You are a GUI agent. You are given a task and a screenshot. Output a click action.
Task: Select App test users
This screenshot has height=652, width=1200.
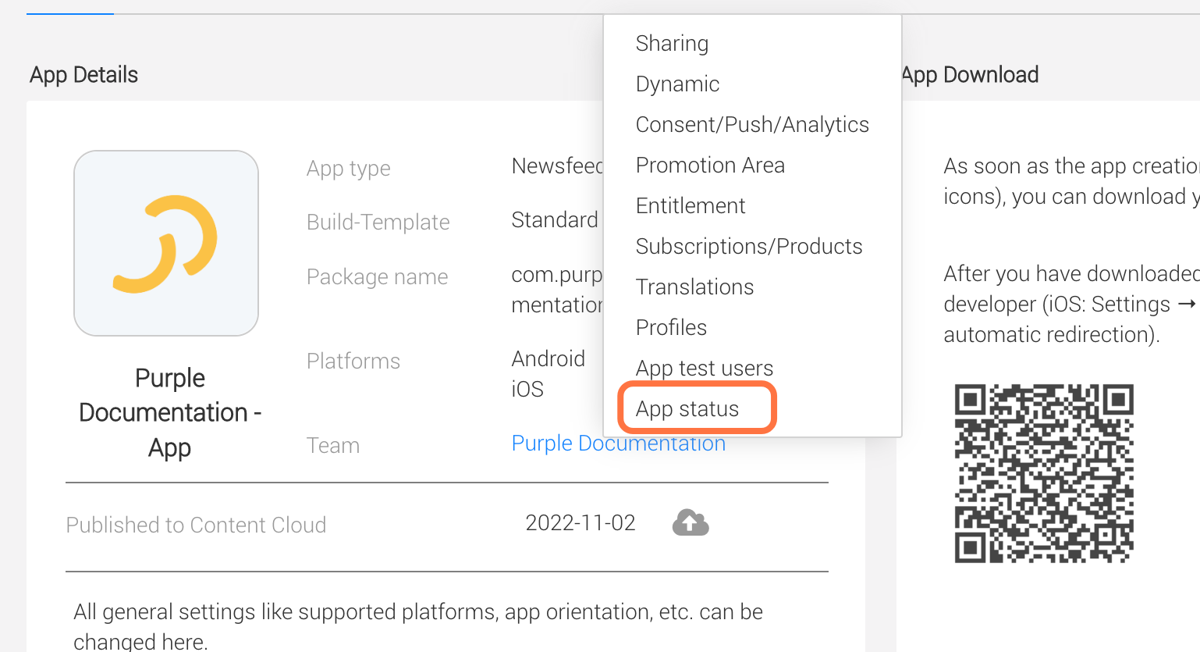704,368
